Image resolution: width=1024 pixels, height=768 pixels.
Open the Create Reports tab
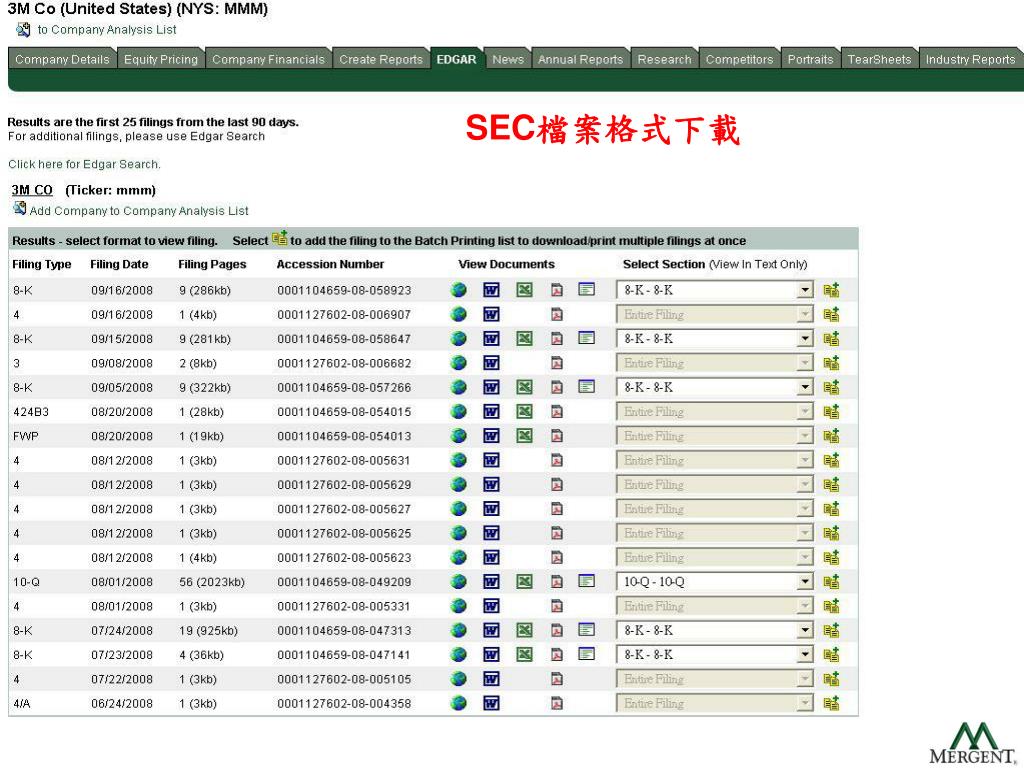(381, 59)
